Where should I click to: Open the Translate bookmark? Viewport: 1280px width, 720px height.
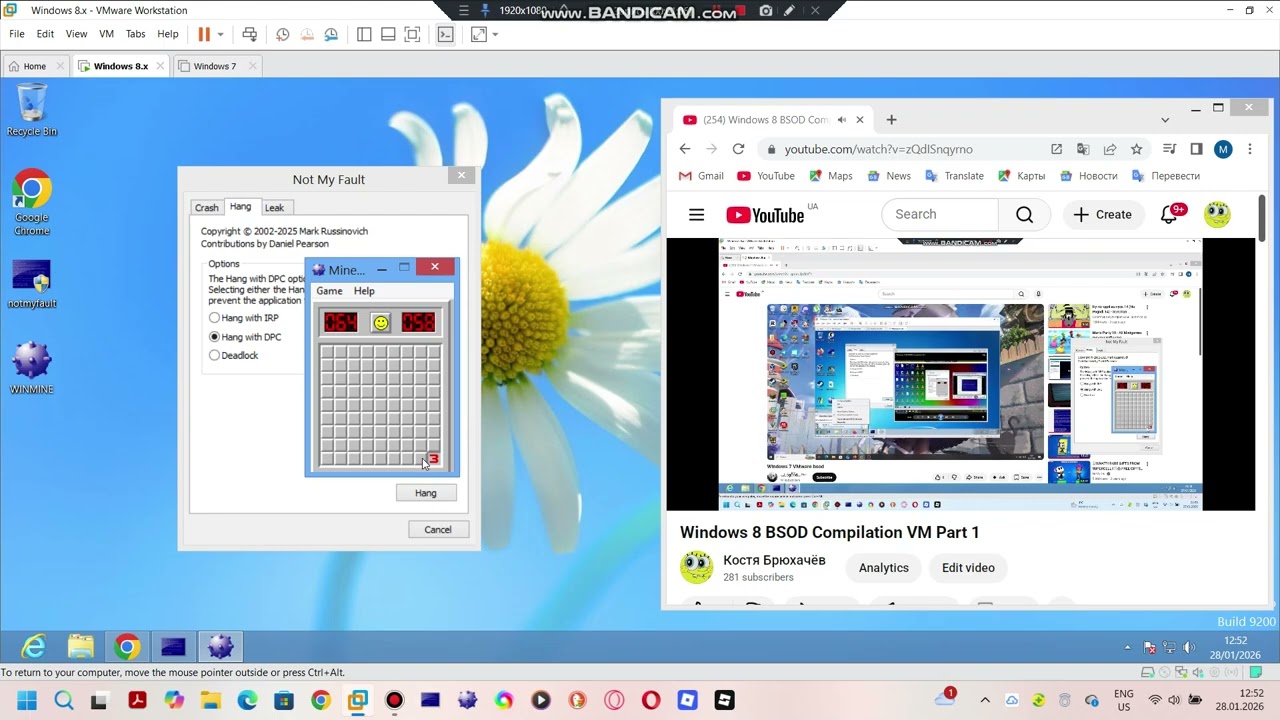tap(954, 176)
